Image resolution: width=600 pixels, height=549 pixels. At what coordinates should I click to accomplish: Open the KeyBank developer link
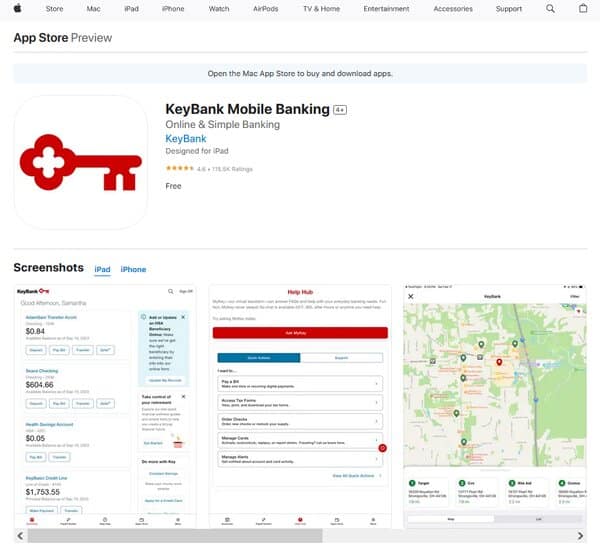click(186, 138)
